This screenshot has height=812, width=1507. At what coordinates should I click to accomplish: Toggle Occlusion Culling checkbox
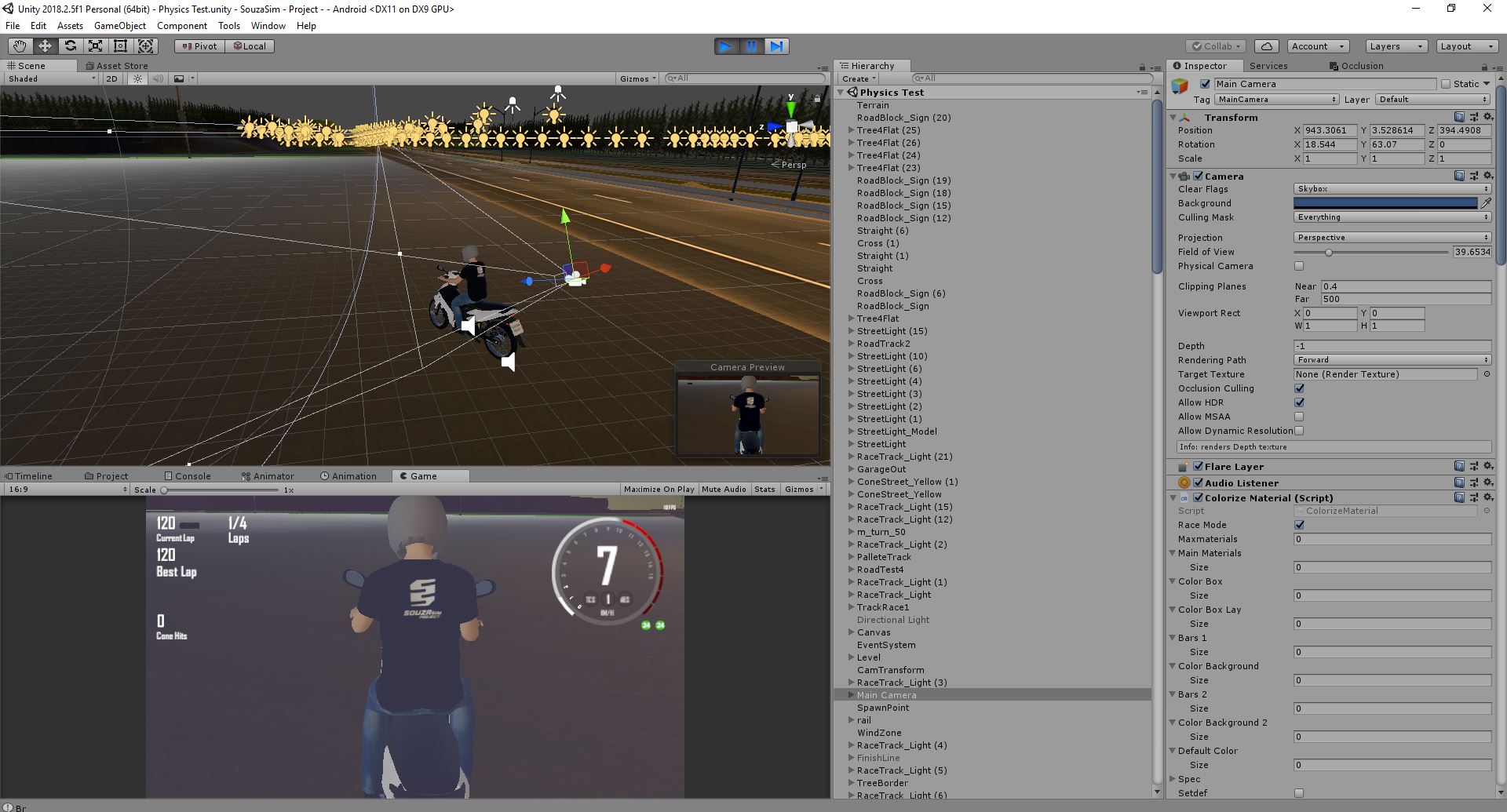(1299, 388)
